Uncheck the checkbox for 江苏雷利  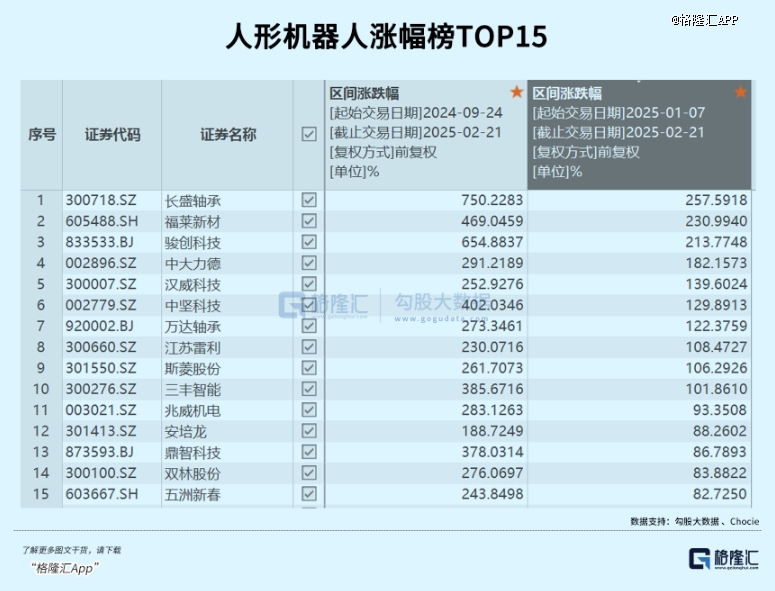click(x=309, y=347)
